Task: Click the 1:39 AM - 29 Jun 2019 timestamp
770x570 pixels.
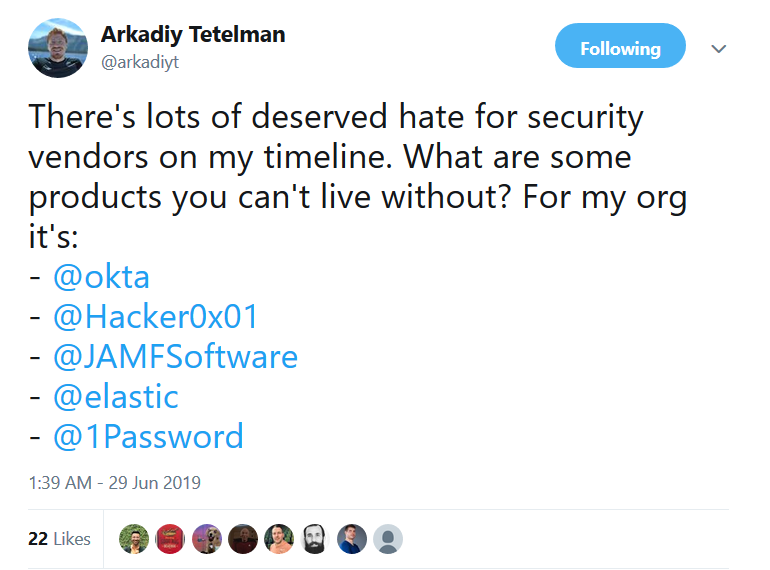Action: tap(115, 483)
